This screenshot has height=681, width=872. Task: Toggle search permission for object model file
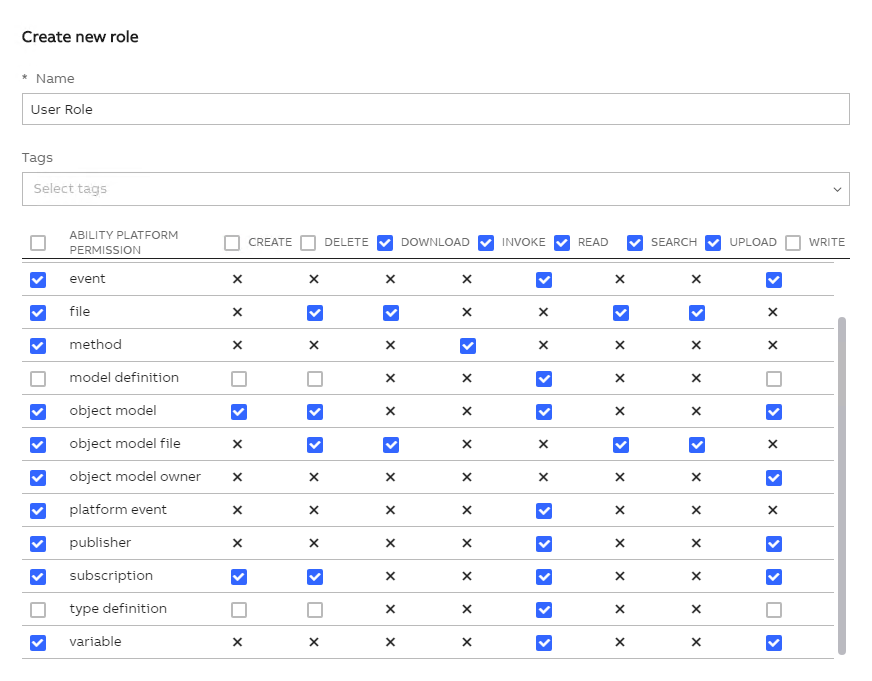click(621, 445)
